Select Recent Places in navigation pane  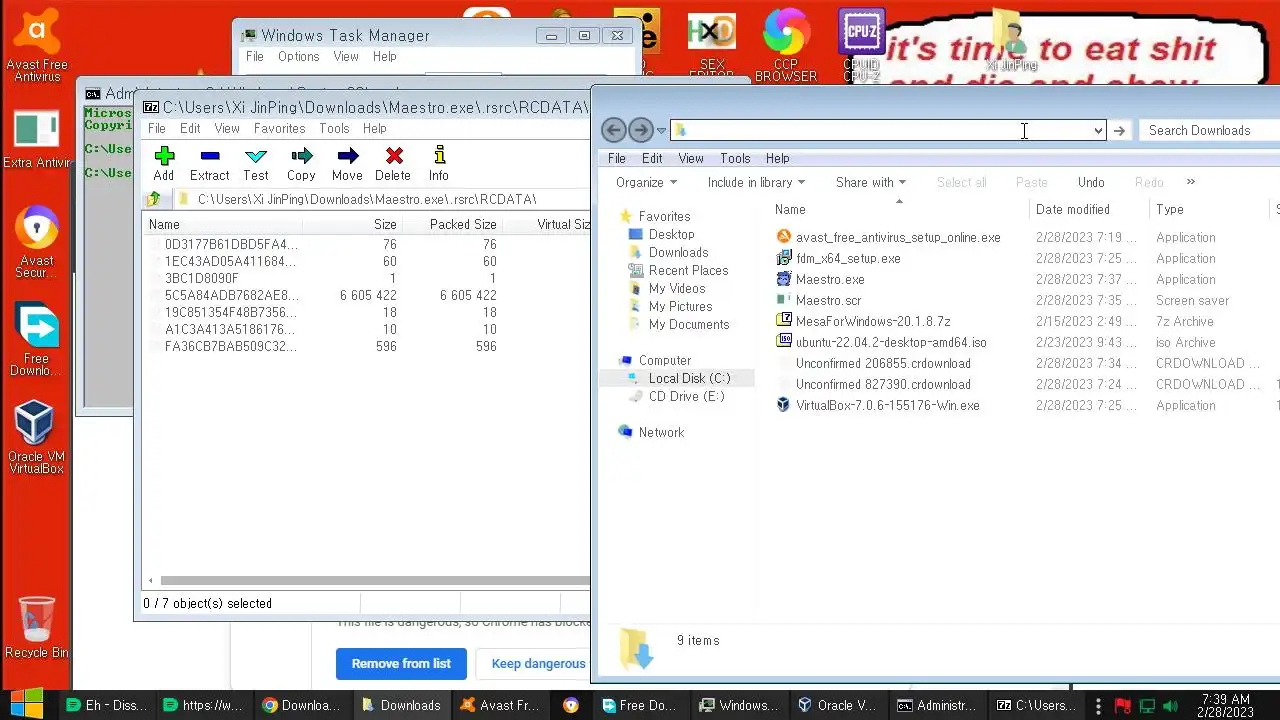point(688,270)
